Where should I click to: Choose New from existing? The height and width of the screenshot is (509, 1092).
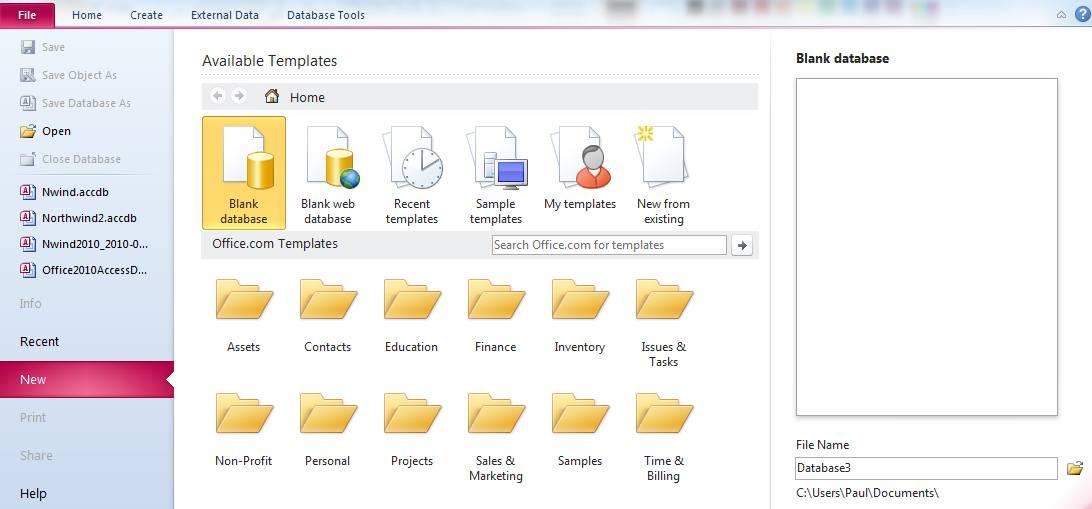click(663, 173)
